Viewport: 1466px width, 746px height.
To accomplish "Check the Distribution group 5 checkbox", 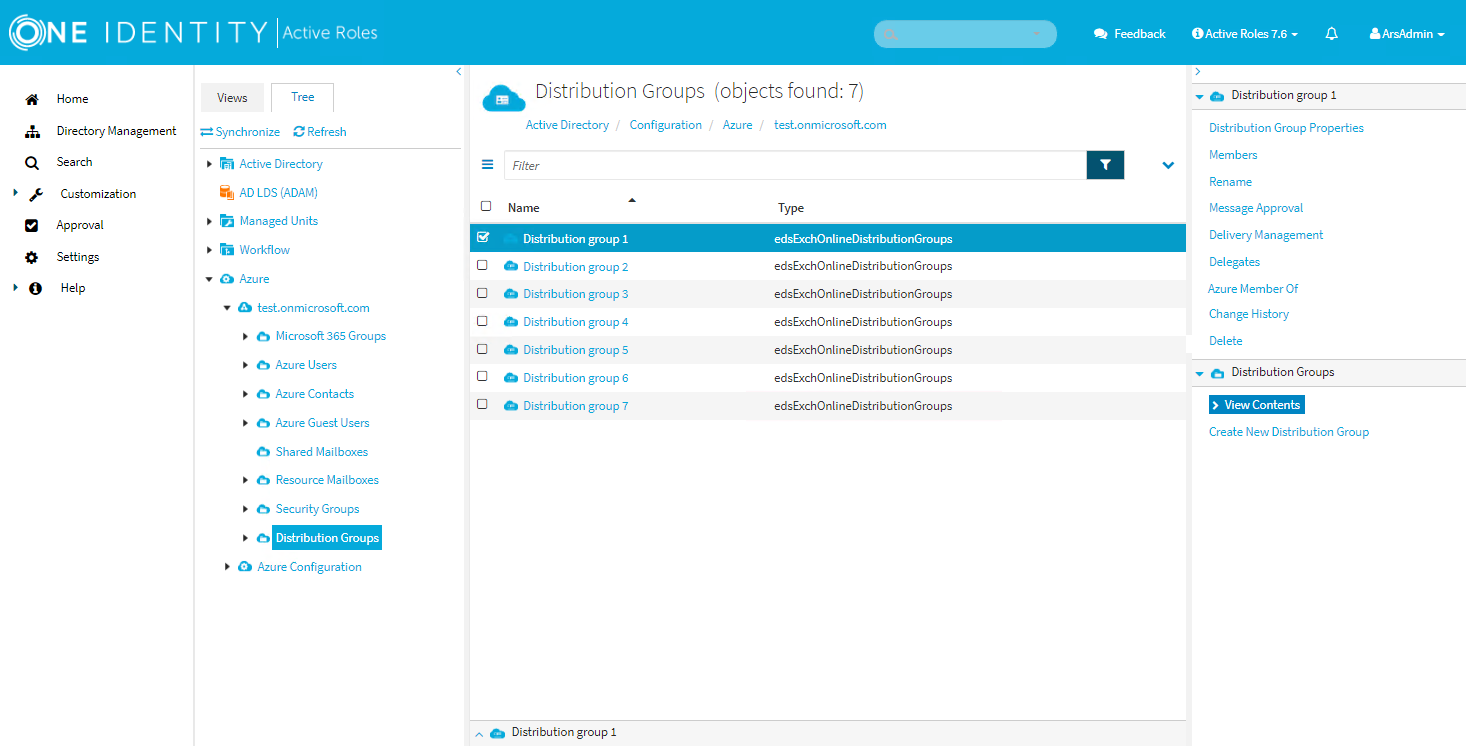I will coord(482,349).
